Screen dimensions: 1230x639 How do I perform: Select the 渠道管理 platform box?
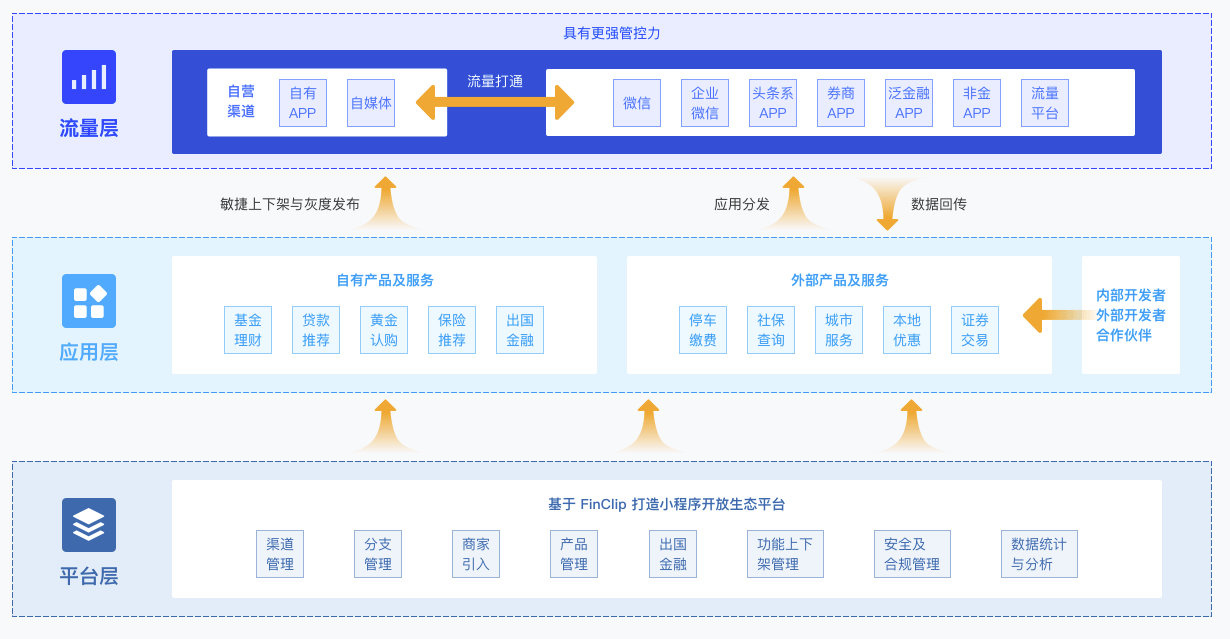280,554
